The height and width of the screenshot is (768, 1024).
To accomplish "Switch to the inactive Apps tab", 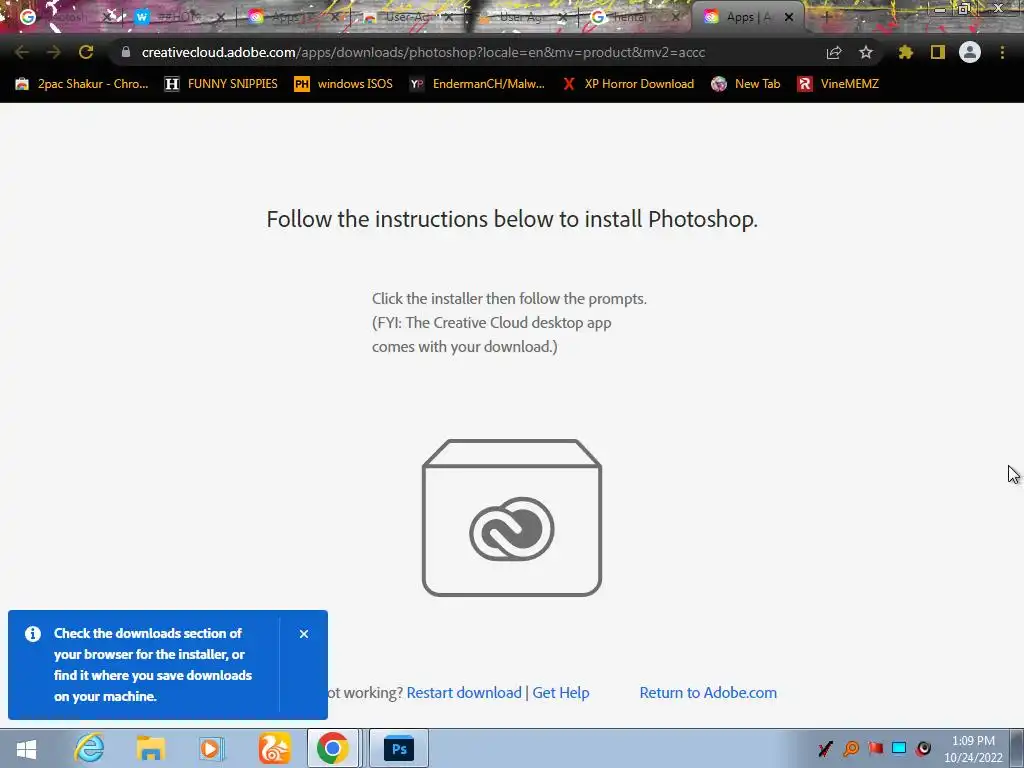I will pos(294,17).
